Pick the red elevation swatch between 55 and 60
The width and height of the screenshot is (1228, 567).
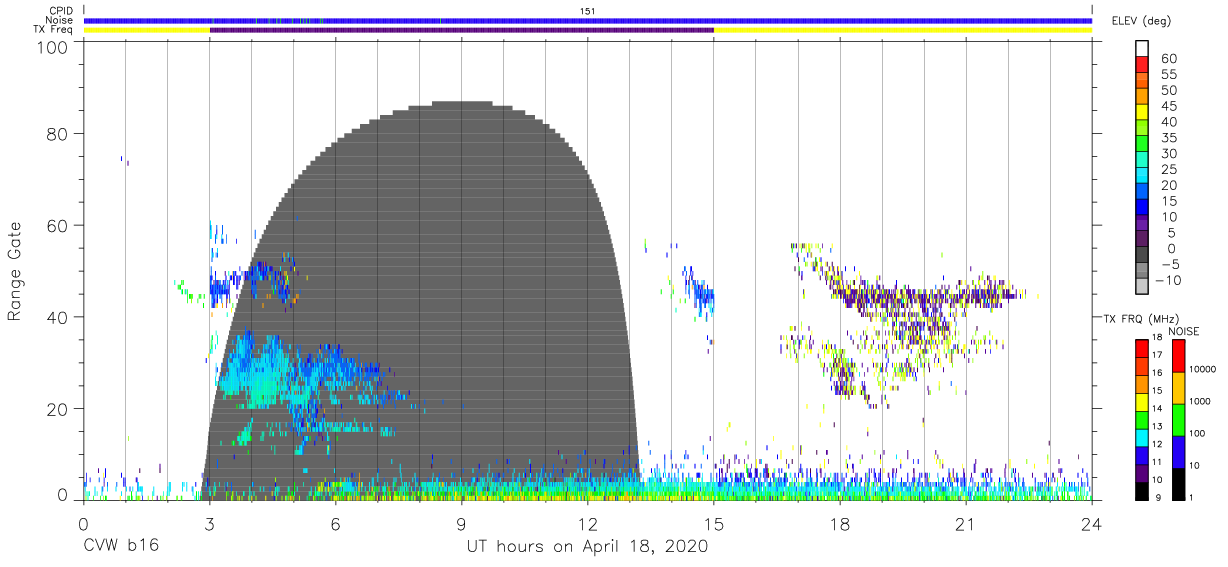point(1142,63)
